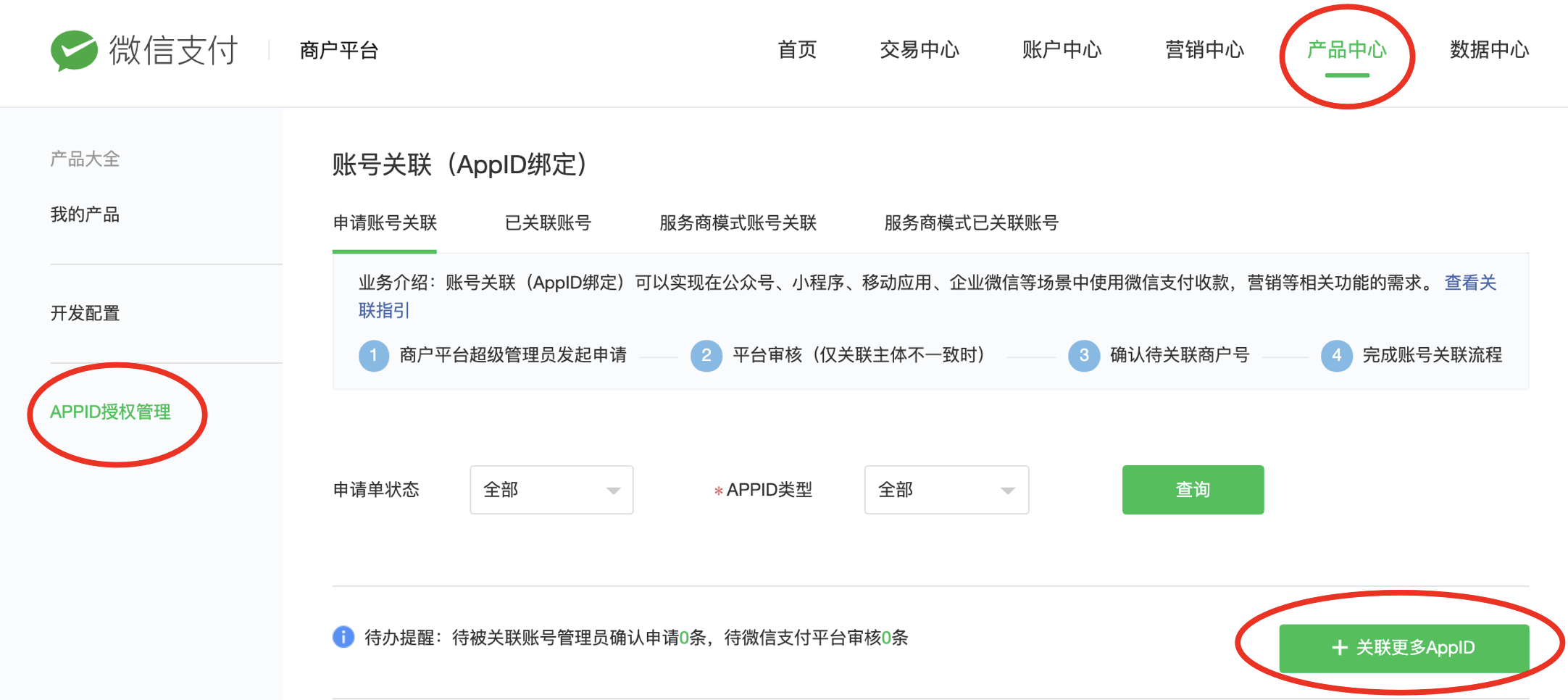Screen dimensions: 1568x700
Task: Click the blue info icon beside 待办提醒
Action: (343, 637)
